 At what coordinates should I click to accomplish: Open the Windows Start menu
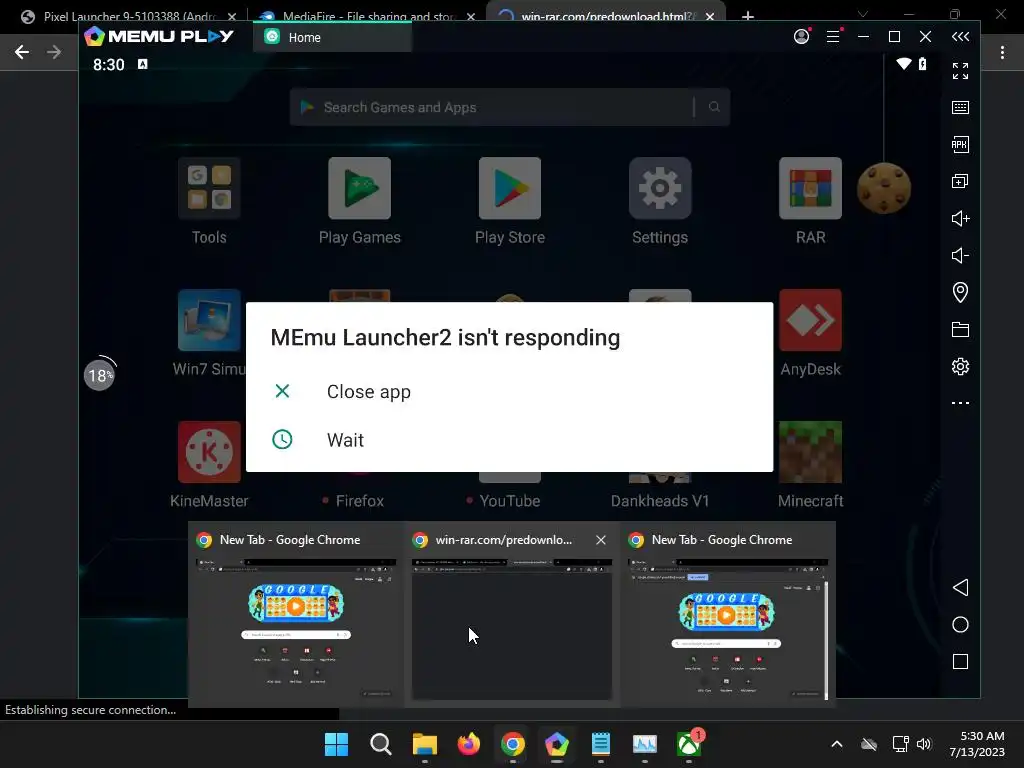[x=336, y=744]
